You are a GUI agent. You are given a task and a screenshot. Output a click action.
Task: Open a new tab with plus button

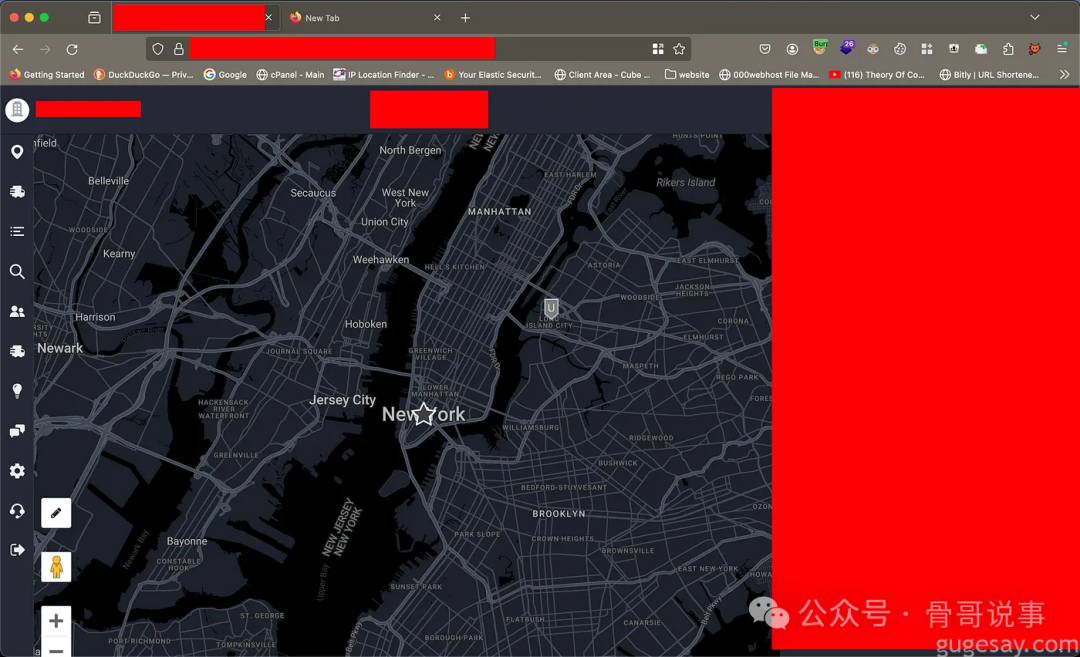pos(466,18)
